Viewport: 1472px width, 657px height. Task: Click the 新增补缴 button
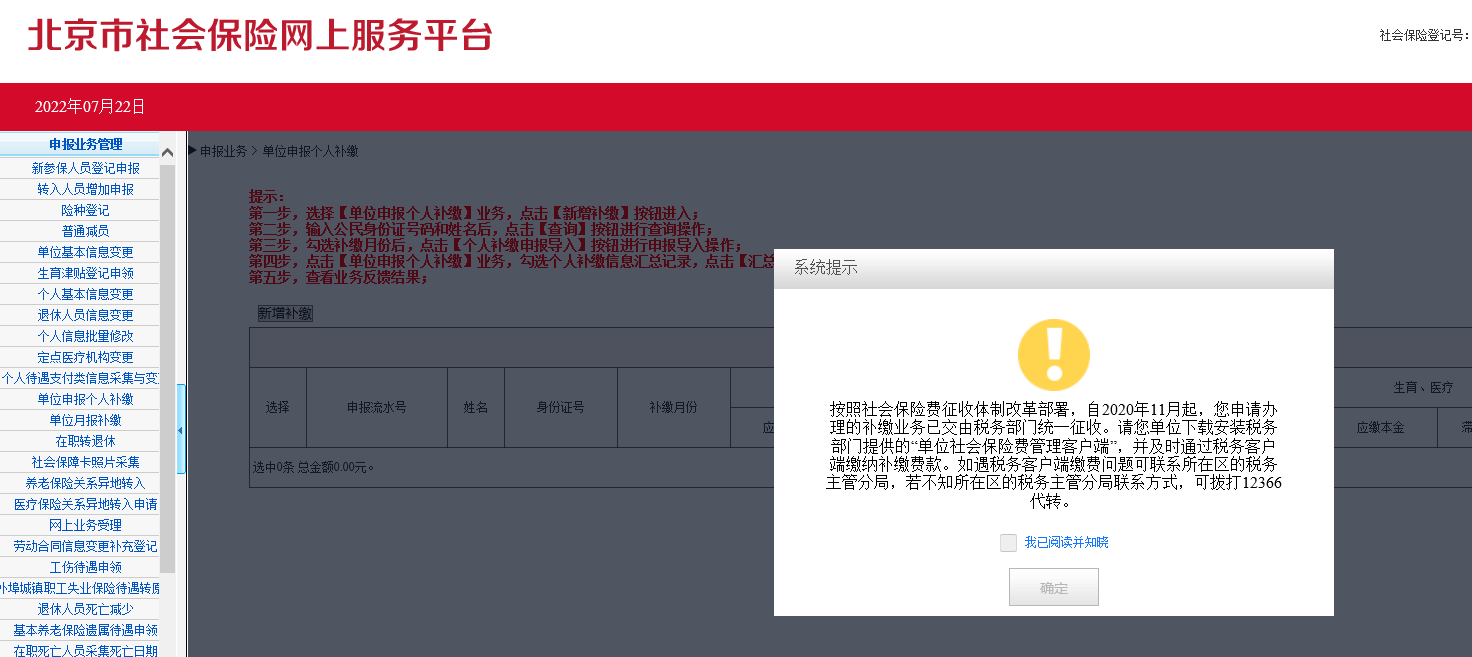285,313
